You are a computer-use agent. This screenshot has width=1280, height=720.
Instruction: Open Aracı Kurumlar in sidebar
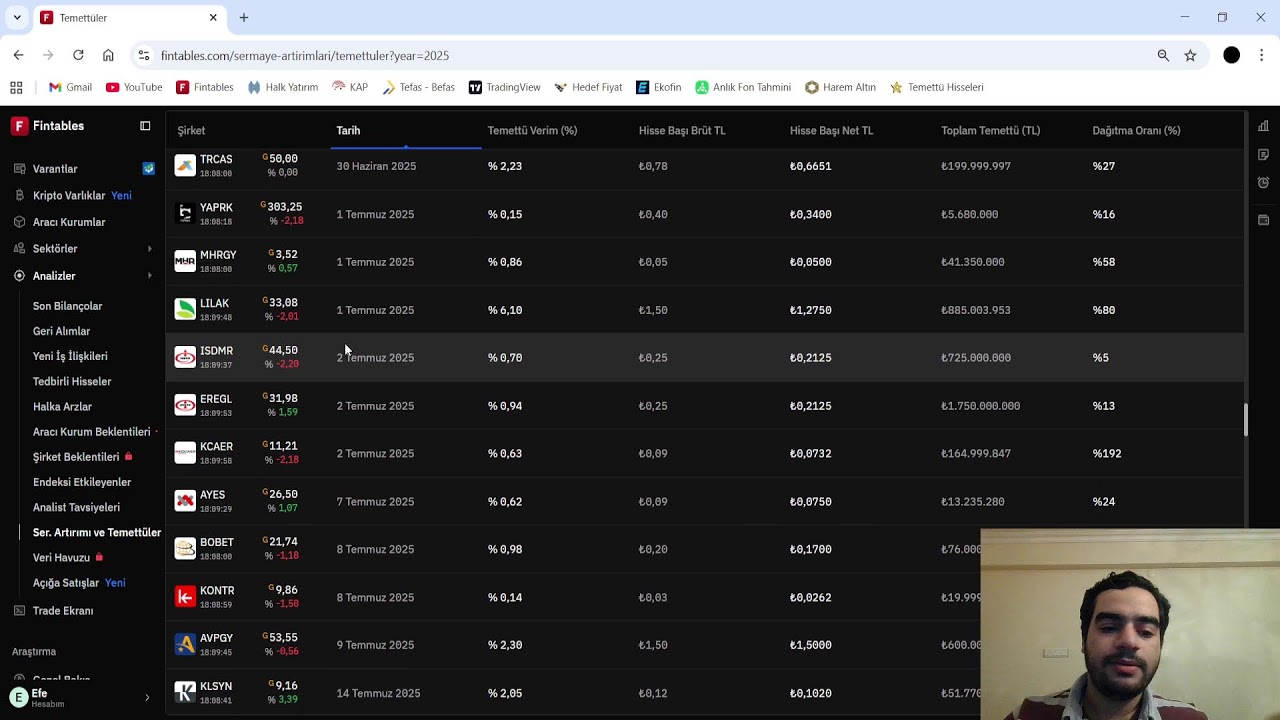click(x=69, y=222)
